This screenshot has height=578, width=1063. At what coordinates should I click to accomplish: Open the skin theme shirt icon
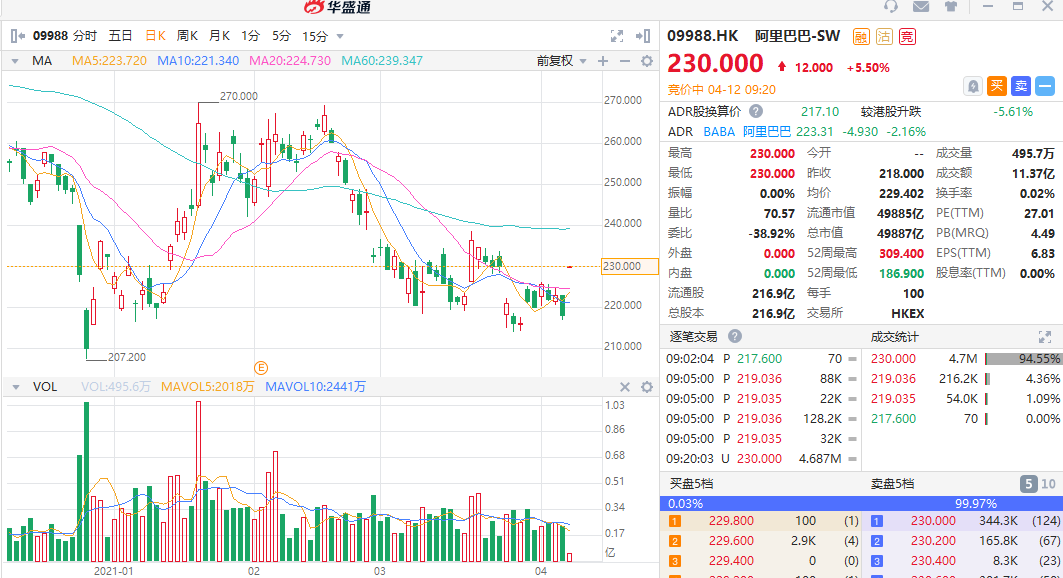click(950, 6)
